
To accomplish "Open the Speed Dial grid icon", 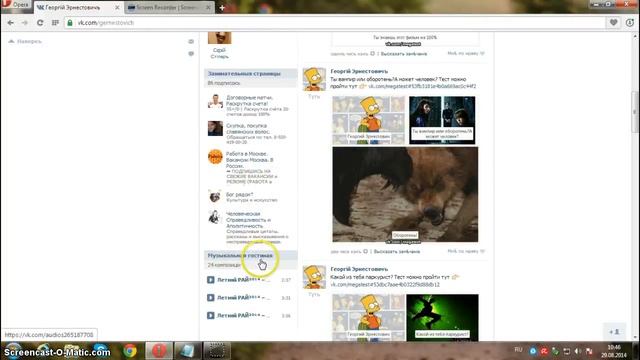I will click(x=55, y=23).
